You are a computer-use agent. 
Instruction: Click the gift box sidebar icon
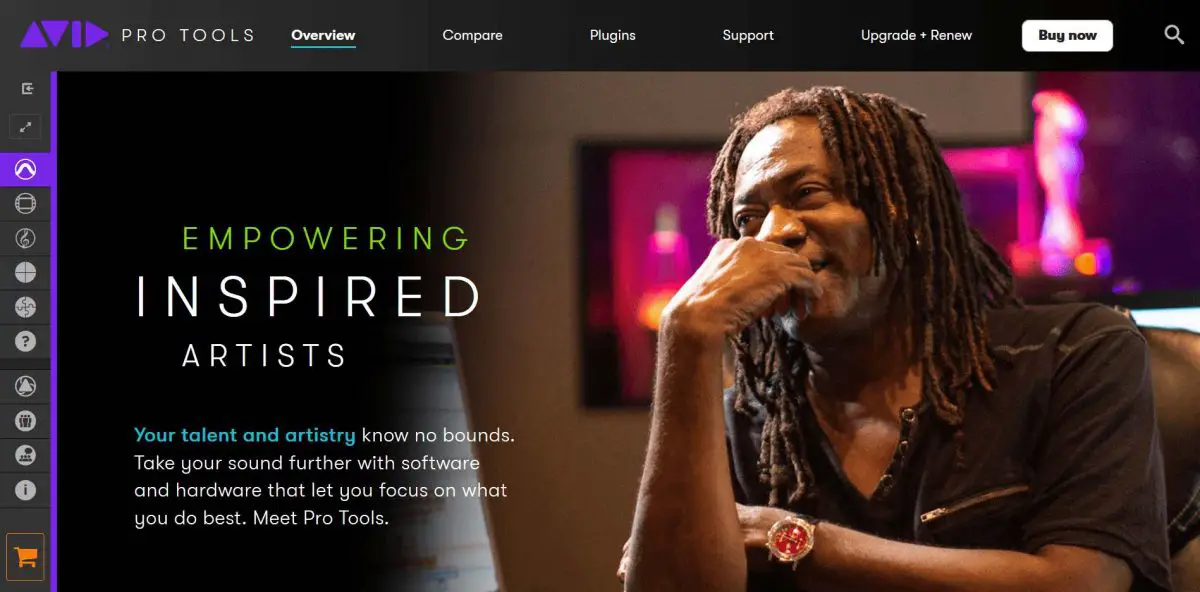[26, 421]
